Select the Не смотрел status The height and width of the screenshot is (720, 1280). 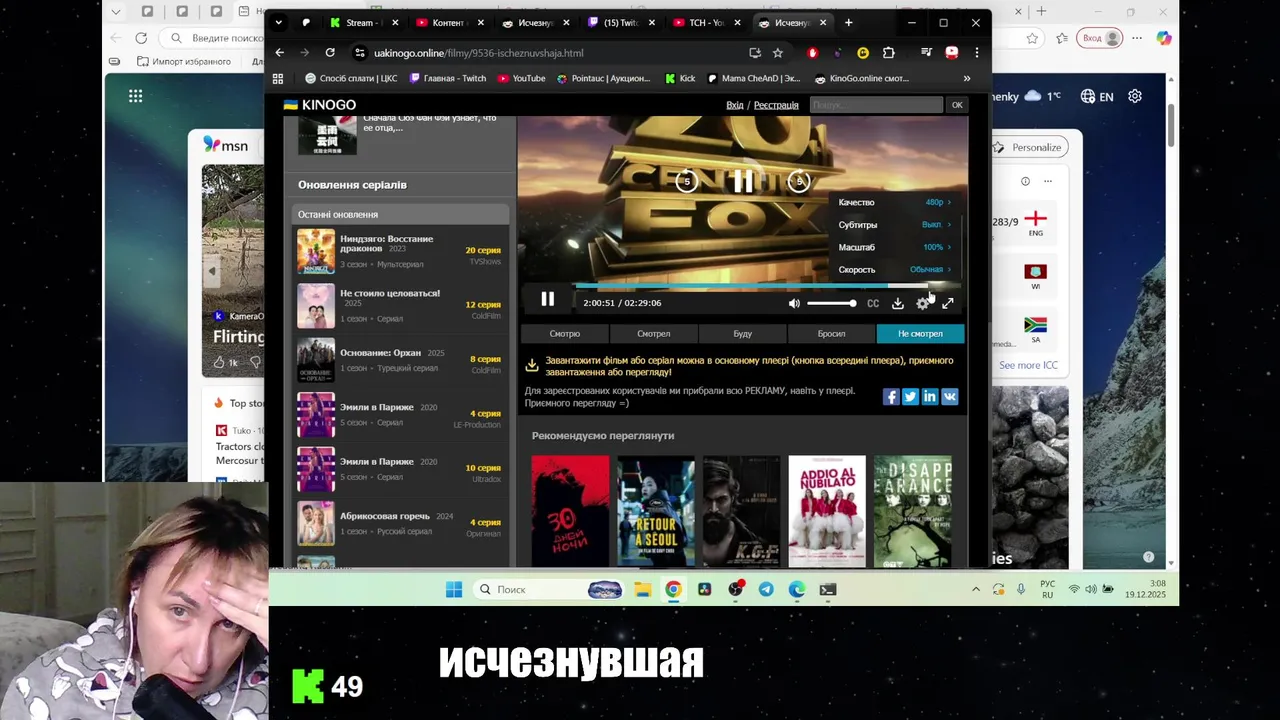(920, 334)
